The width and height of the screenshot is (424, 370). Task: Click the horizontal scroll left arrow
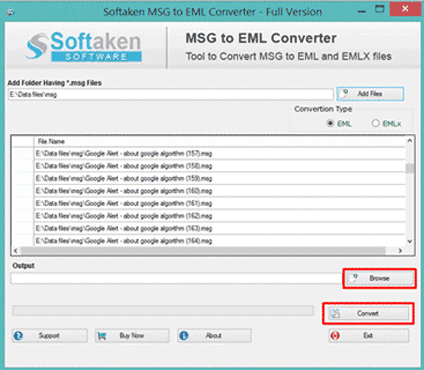pyautogui.click(x=16, y=250)
